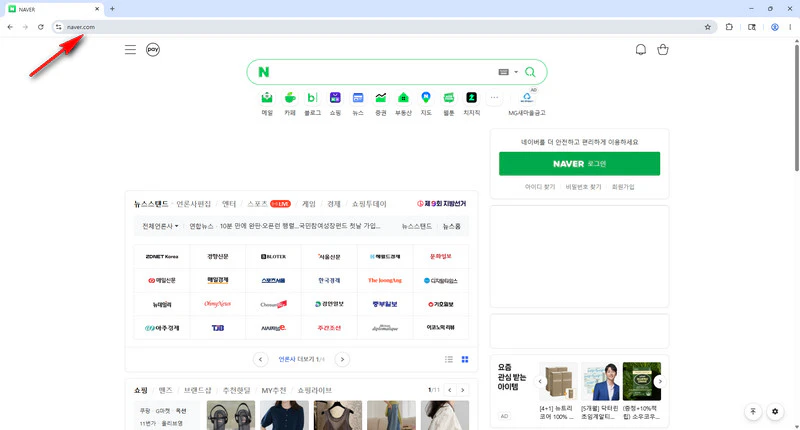Go to previous publisher page arrow
This screenshot has height=430, width=800.
click(x=260, y=360)
